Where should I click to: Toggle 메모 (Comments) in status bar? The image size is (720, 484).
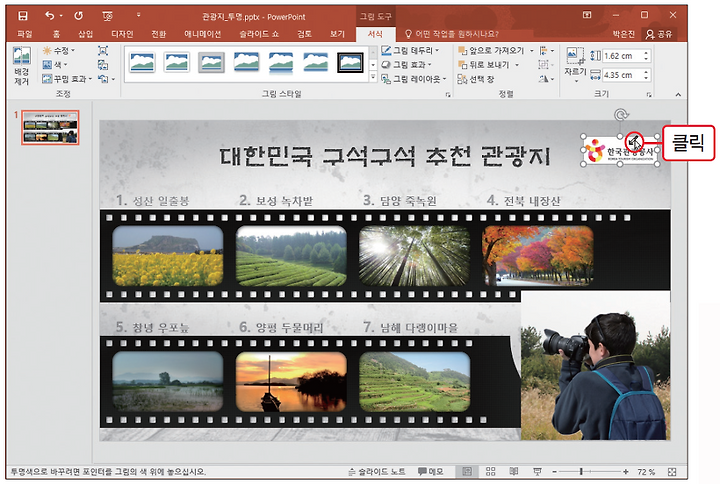430,472
